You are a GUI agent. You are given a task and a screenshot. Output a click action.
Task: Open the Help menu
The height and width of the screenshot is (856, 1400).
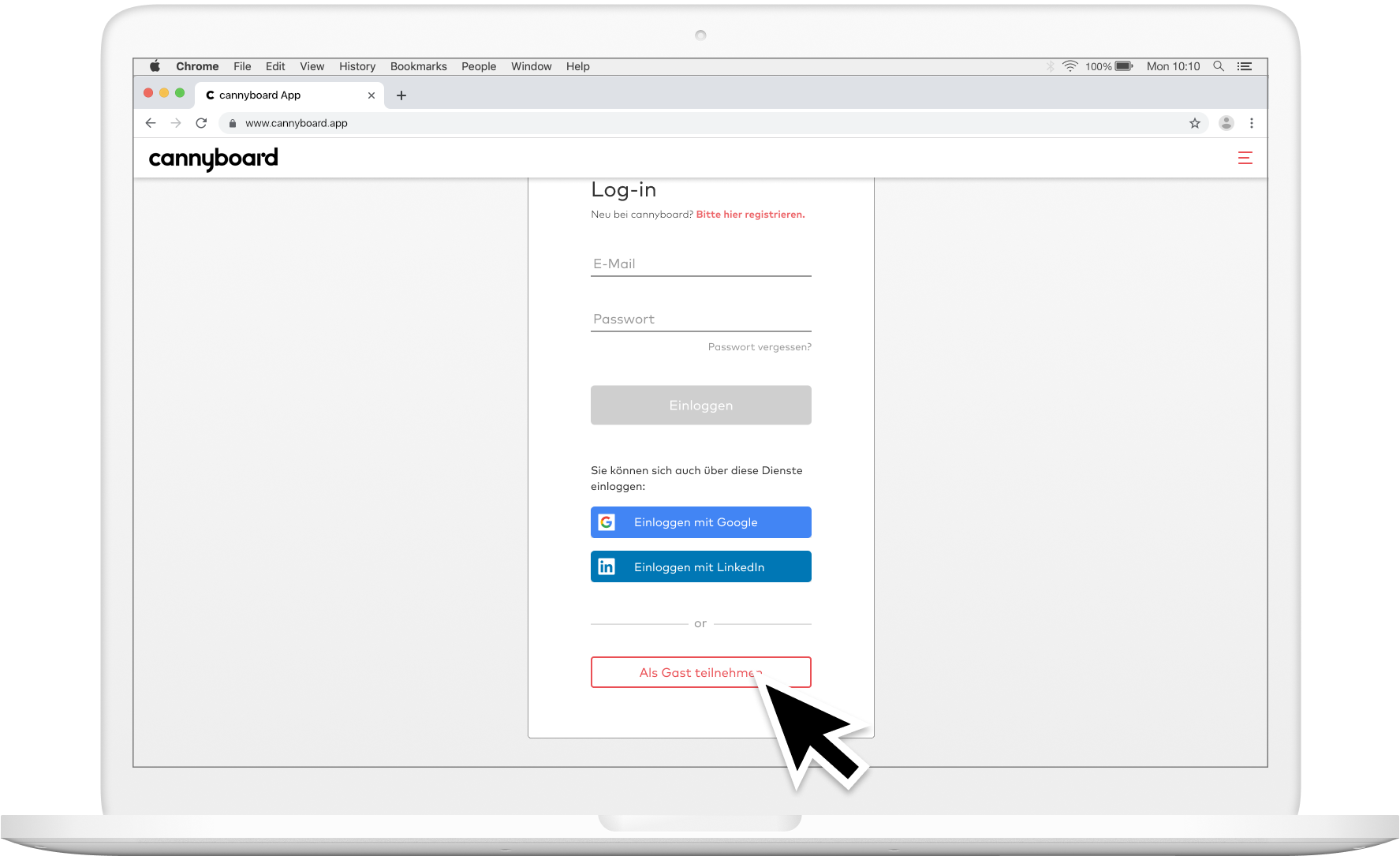578,66
